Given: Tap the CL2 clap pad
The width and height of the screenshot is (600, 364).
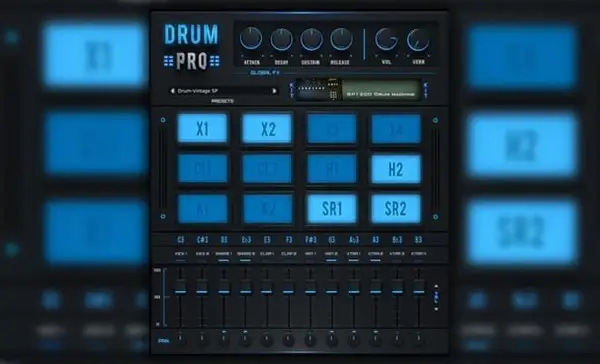Looking at the screenshot, I should click(x=267, y=168).
